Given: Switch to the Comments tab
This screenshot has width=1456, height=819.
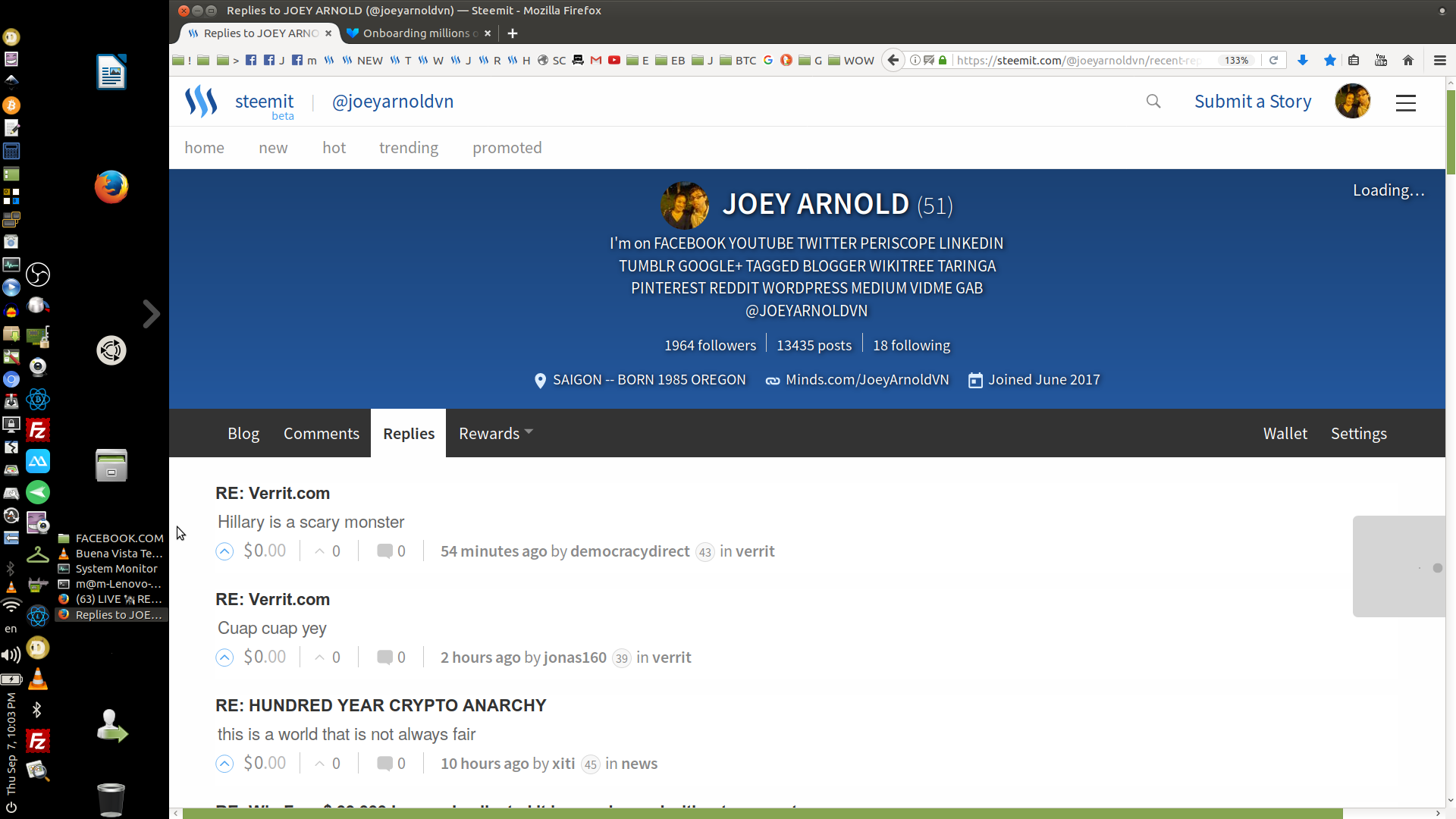Looking at the screenshot, I should point(322,434).
